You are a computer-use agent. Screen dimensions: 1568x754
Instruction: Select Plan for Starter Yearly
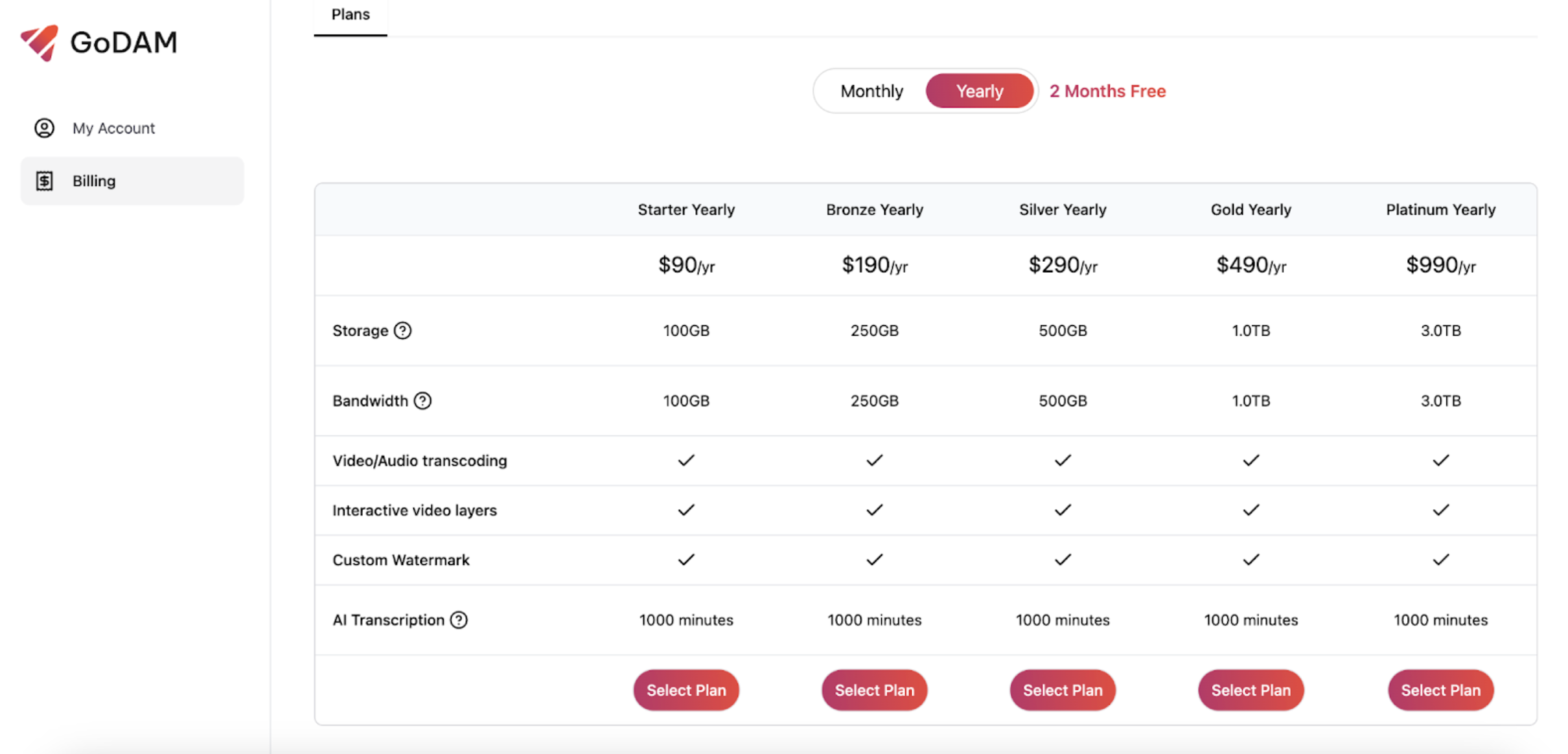(x=686, y=690)
